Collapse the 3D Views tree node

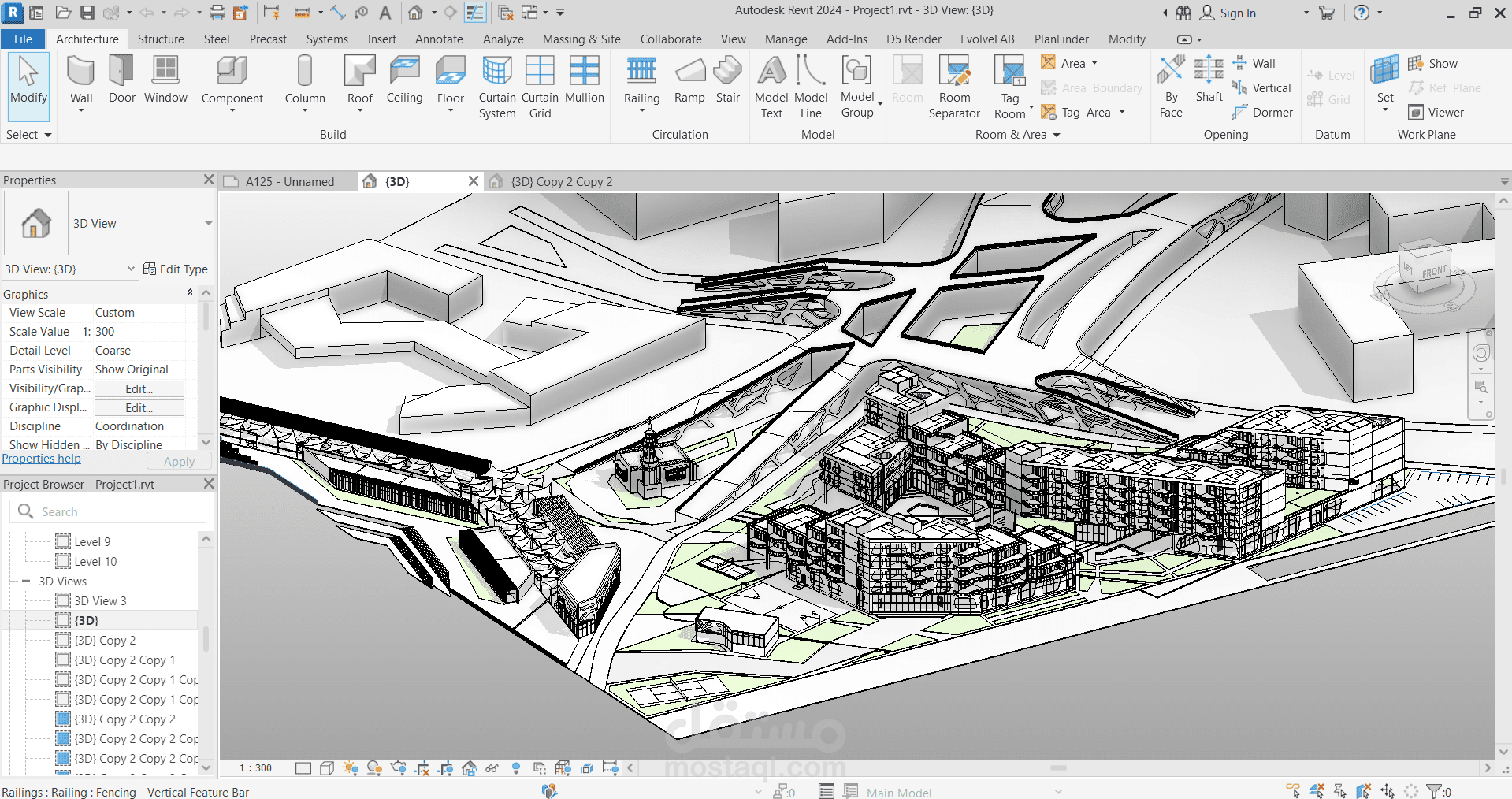(x=26, y=582)
